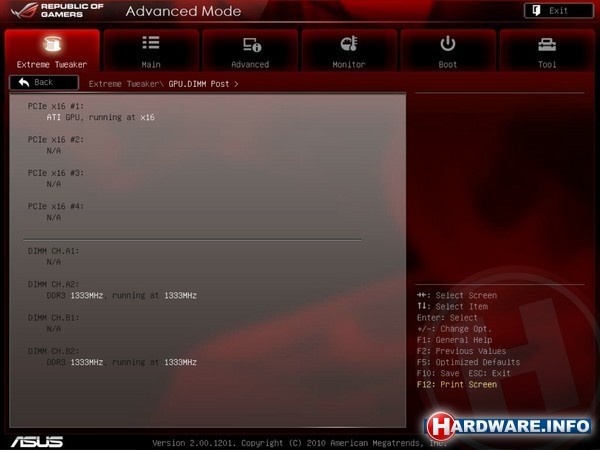The height and width of the screenshot is (450, 600).
Task: Click the ASUS logo at bottom
Action: point(37,442)
